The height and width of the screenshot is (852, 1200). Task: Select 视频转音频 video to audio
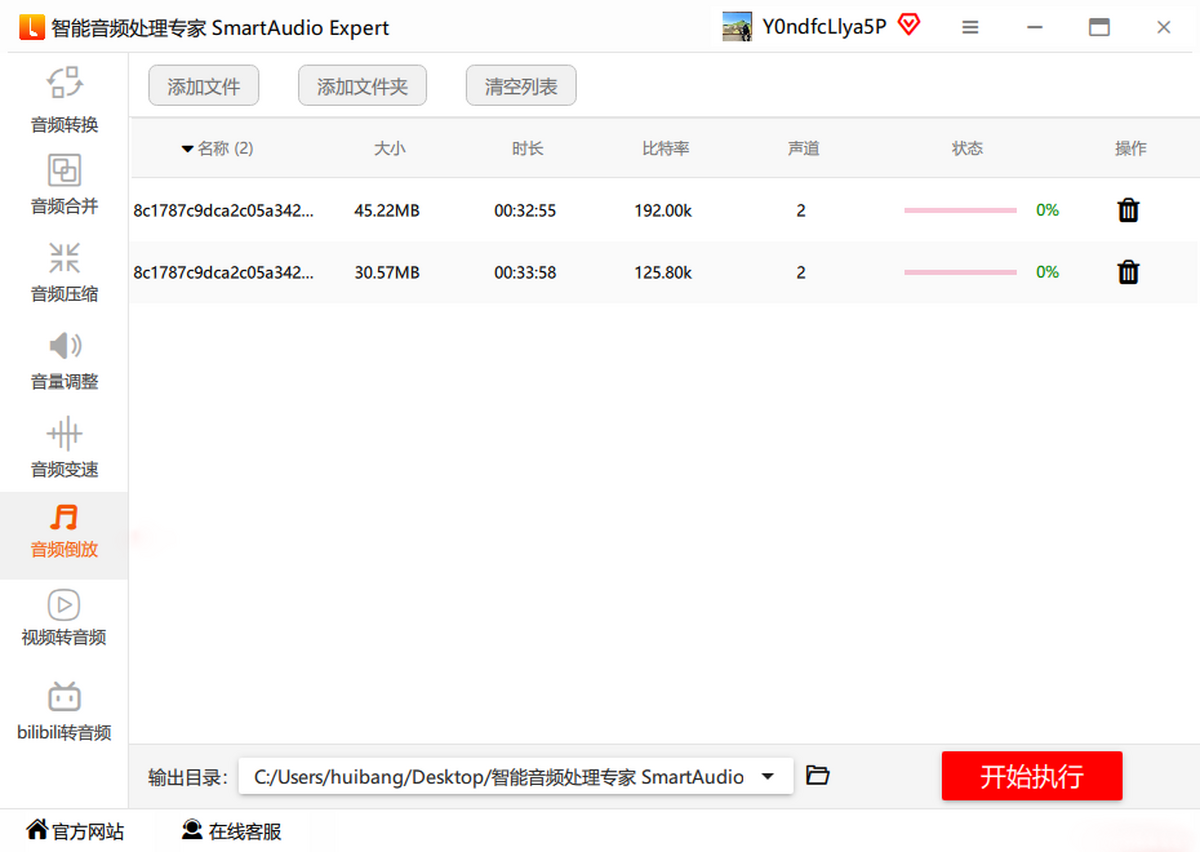[x=64, y=618]
